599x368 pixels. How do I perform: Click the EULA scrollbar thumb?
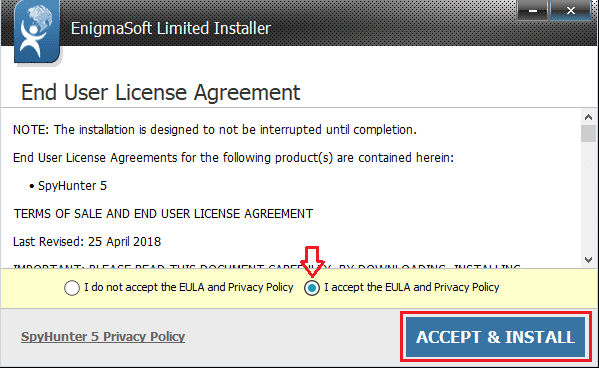pos(588,134)
